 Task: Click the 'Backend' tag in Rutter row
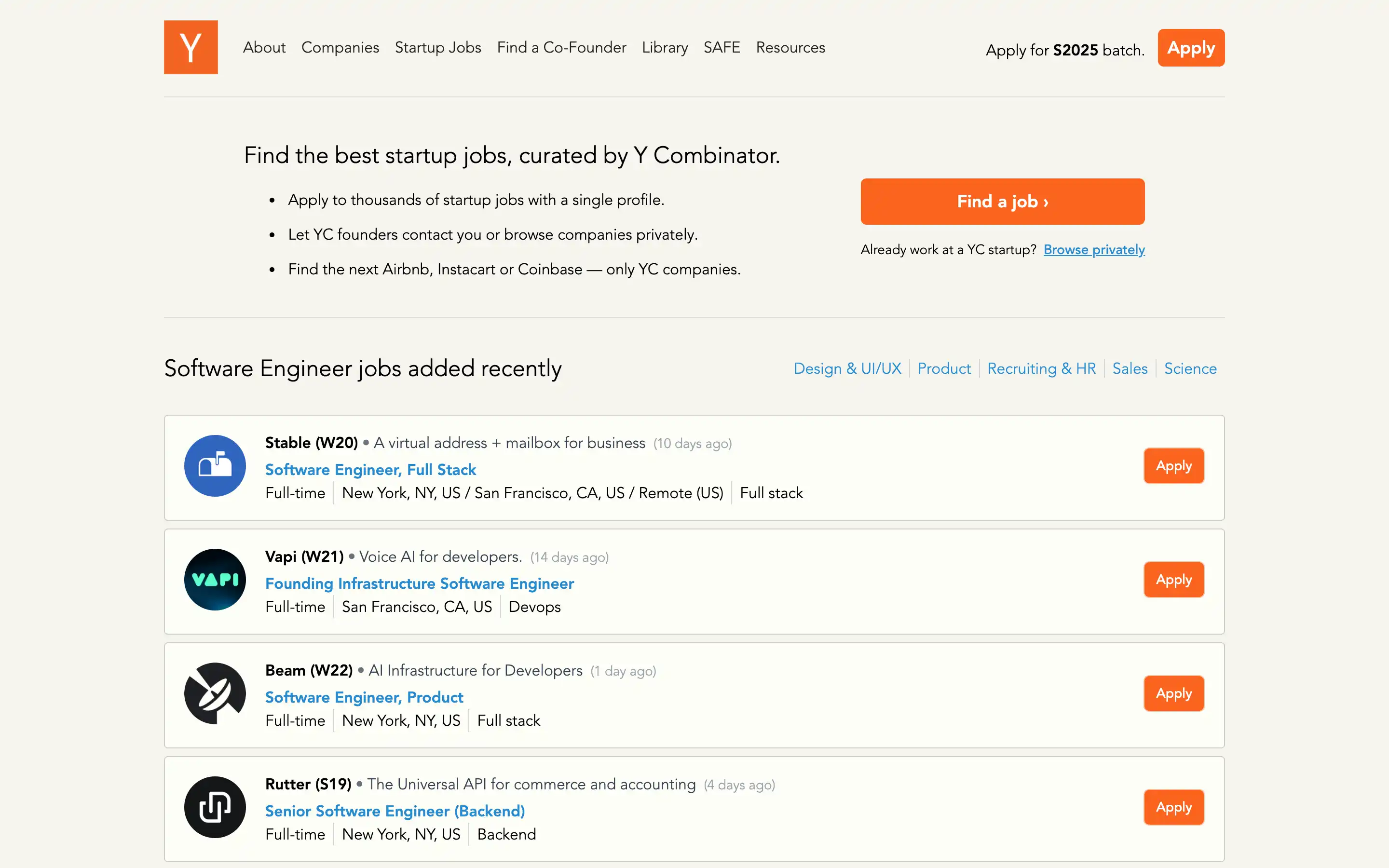click(x=507, y=834)
